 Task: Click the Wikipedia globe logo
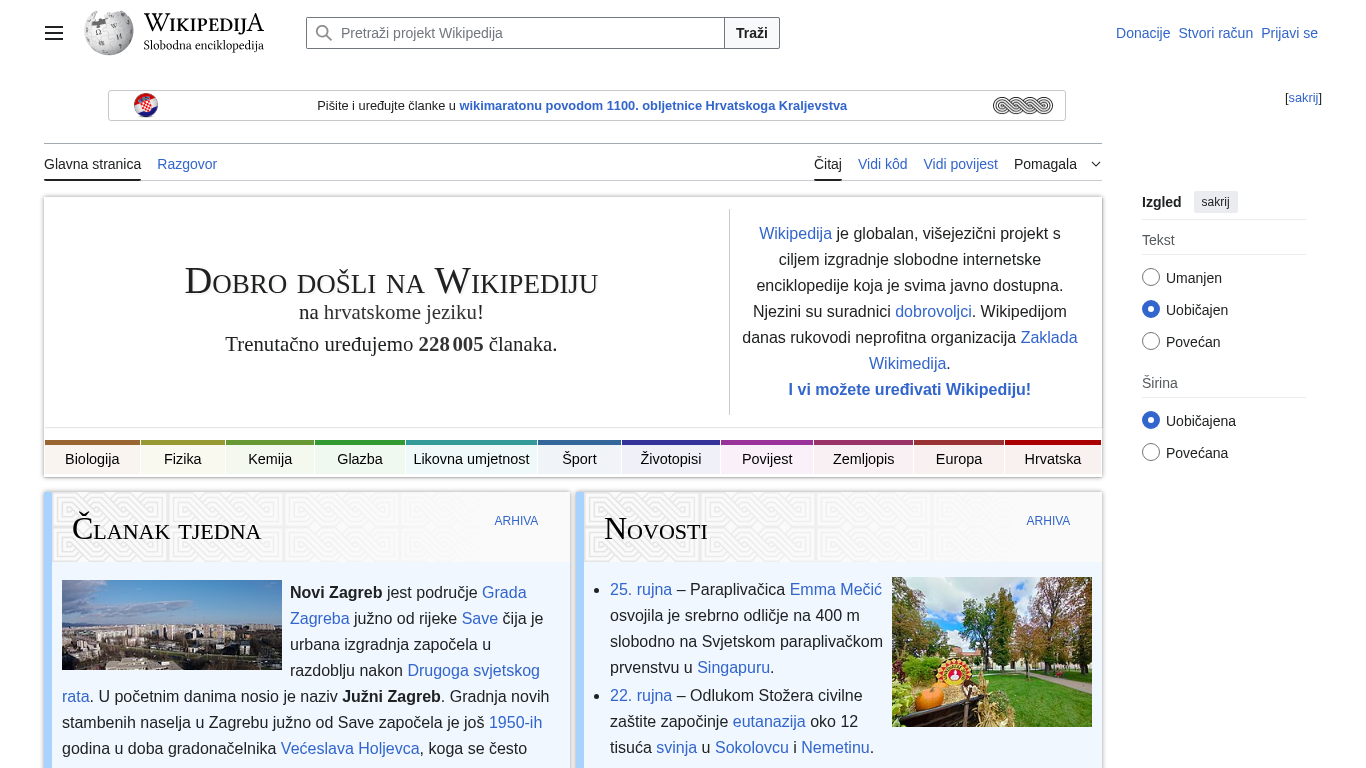coord(109,33)
